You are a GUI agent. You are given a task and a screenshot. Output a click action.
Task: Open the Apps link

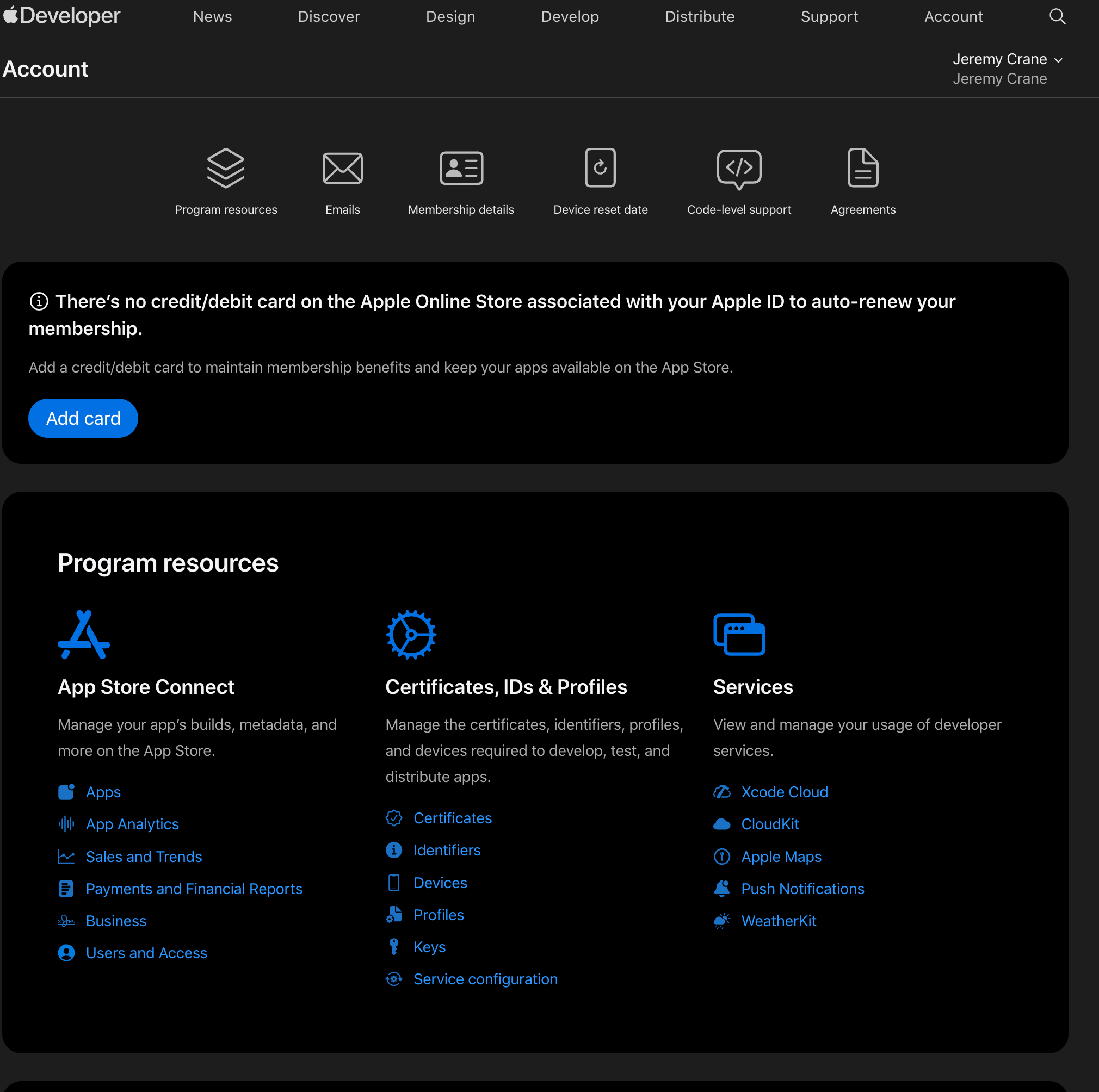tap(103, 792)
